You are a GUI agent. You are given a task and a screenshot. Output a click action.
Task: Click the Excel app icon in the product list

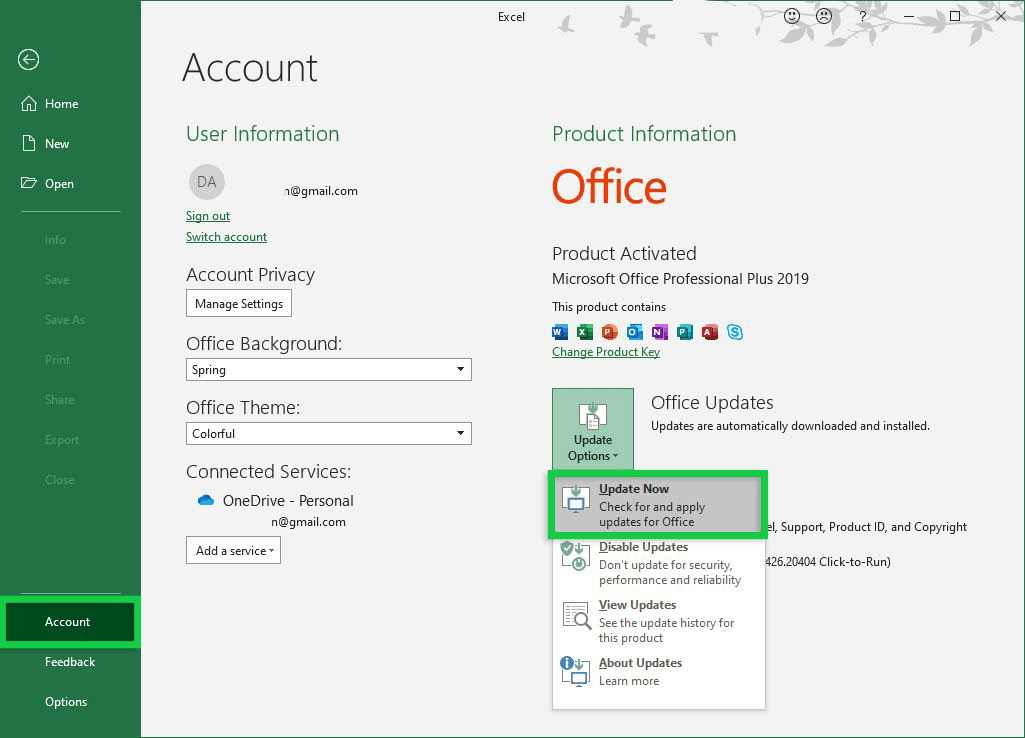[x=584, y=331]
